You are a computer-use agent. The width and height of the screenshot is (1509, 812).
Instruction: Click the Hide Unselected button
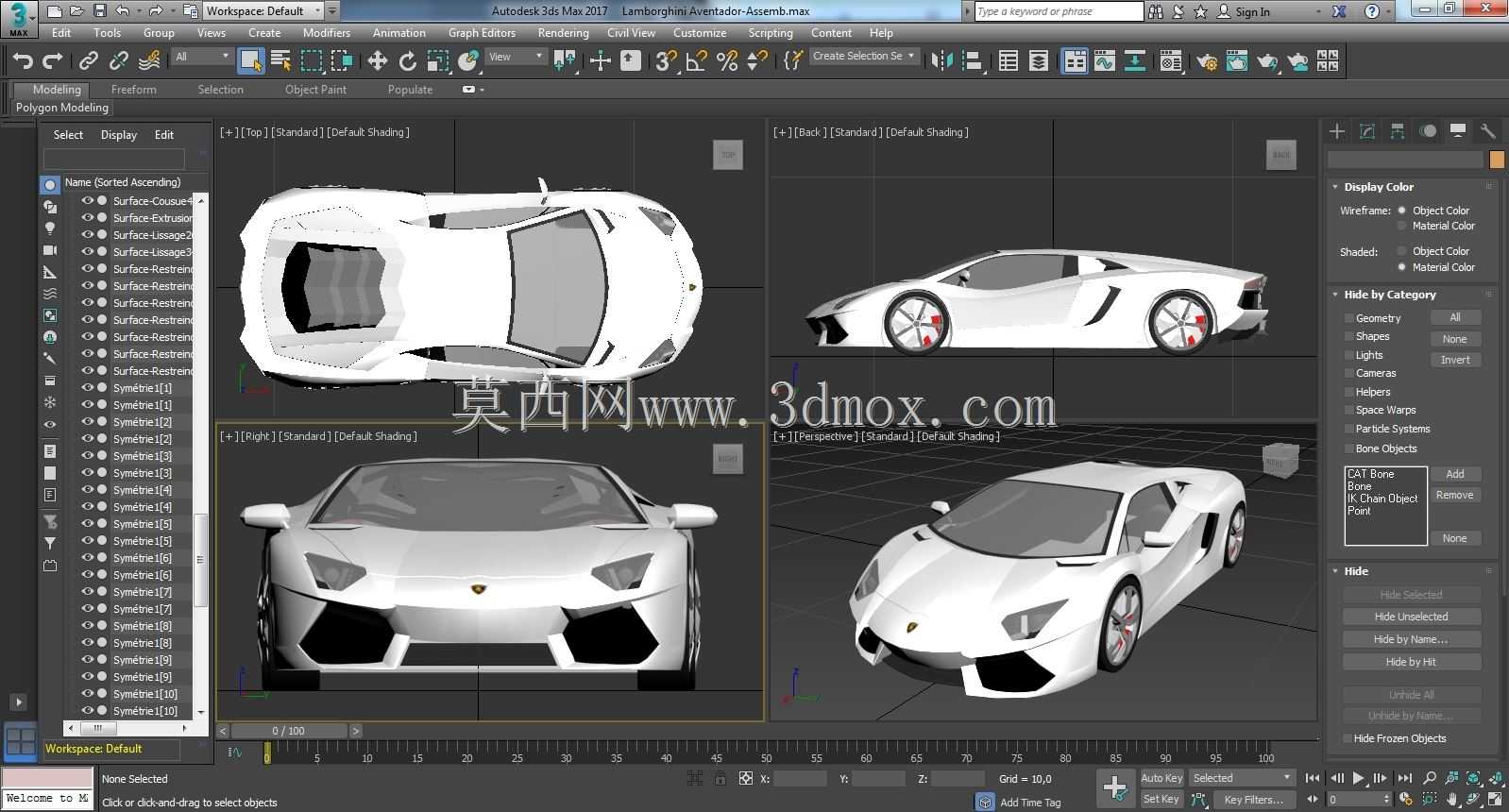(1412, 617)
